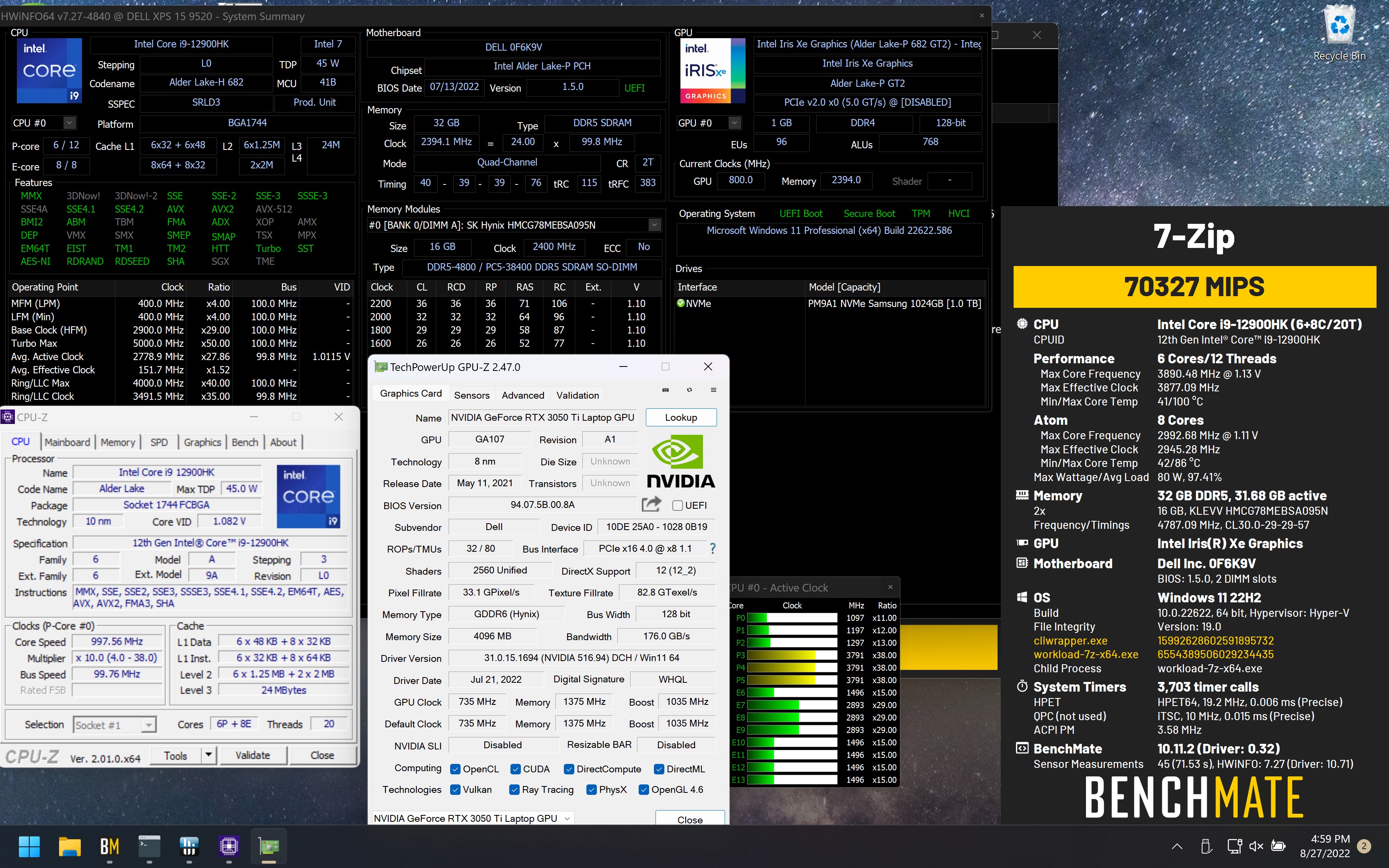Open Advanced tab in GPU-Z
This screenshot has width=1389, height=868.
coord(523,395)
